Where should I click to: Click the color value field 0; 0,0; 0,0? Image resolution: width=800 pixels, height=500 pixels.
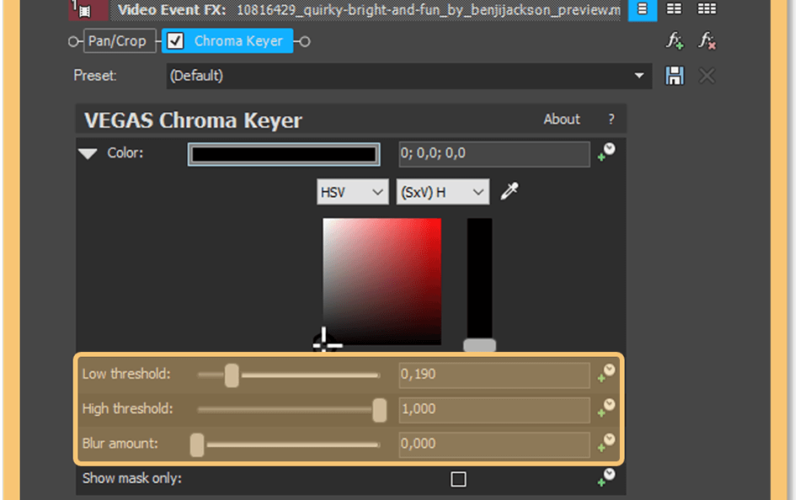coord(494,154)
